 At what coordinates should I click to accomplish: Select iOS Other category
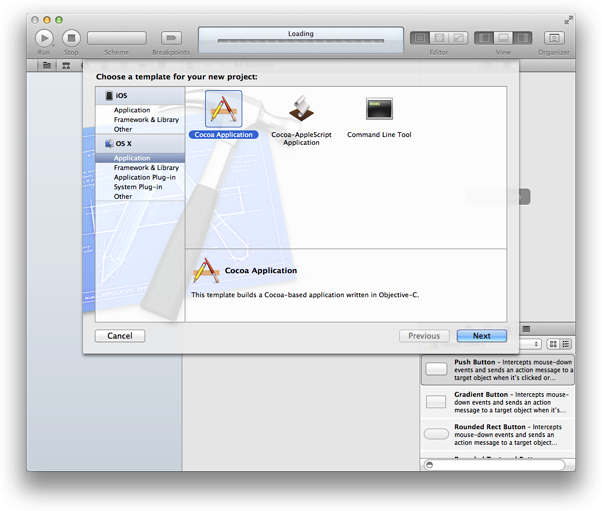tap(123, 129)
